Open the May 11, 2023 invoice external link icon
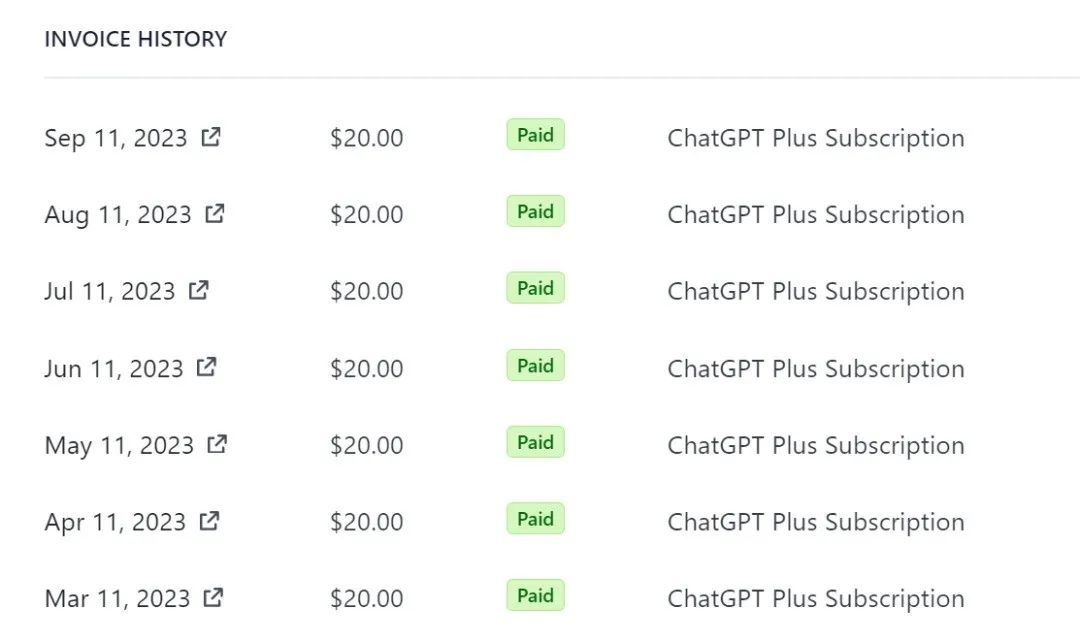This screenshot has width=1080, height=636. click(217, 444)
